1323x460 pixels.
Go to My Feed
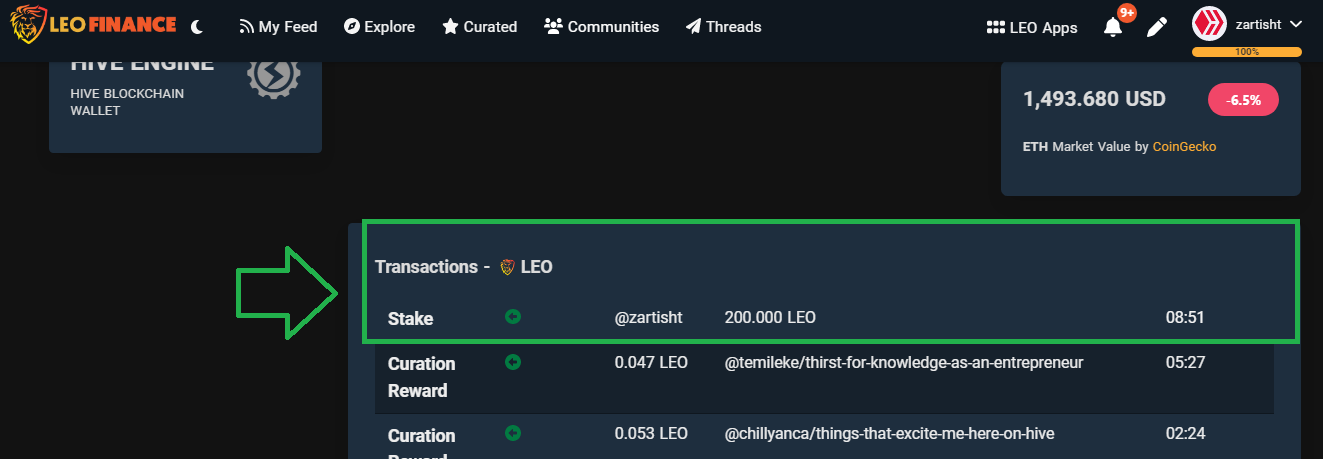click(279, 27)
